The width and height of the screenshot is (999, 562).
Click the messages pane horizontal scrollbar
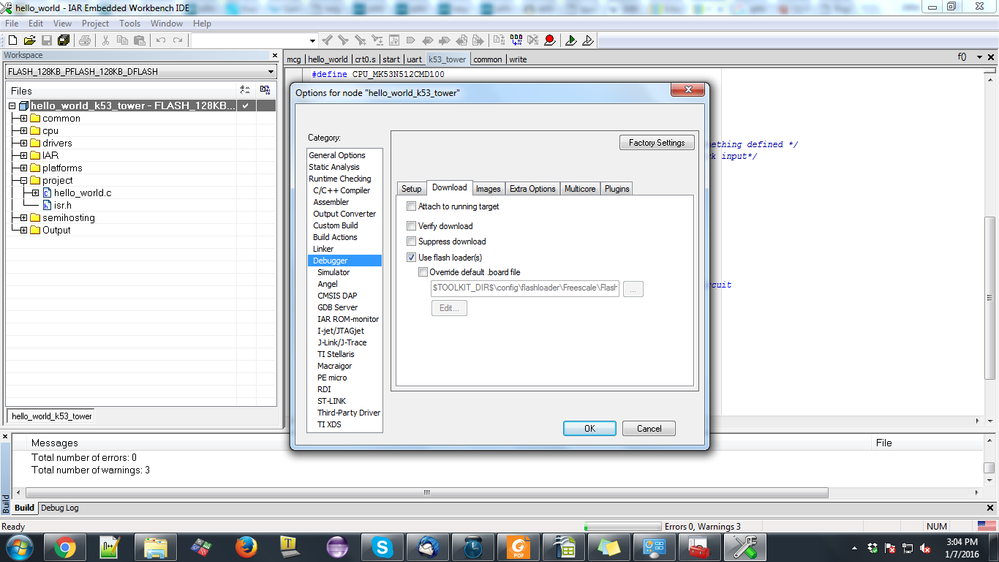pyautogui.click(x=427, y=493)
